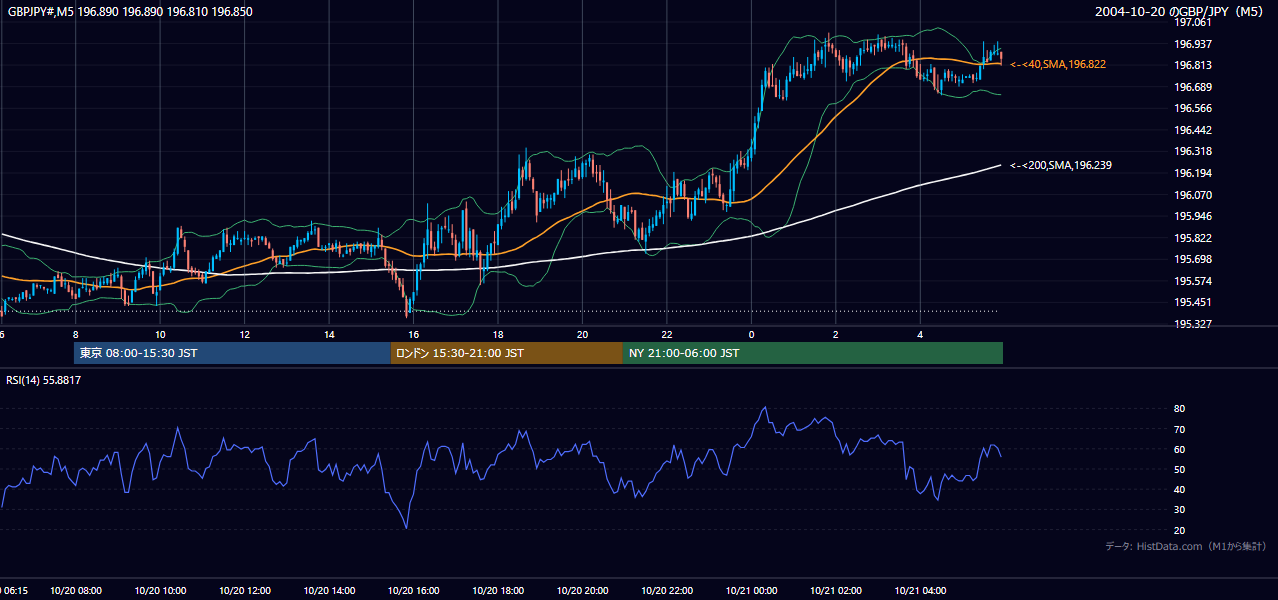This screenshot has height=600, width=1278.
Task: Click the 10/20 12:00 time axis label
Action: point(244,590)
